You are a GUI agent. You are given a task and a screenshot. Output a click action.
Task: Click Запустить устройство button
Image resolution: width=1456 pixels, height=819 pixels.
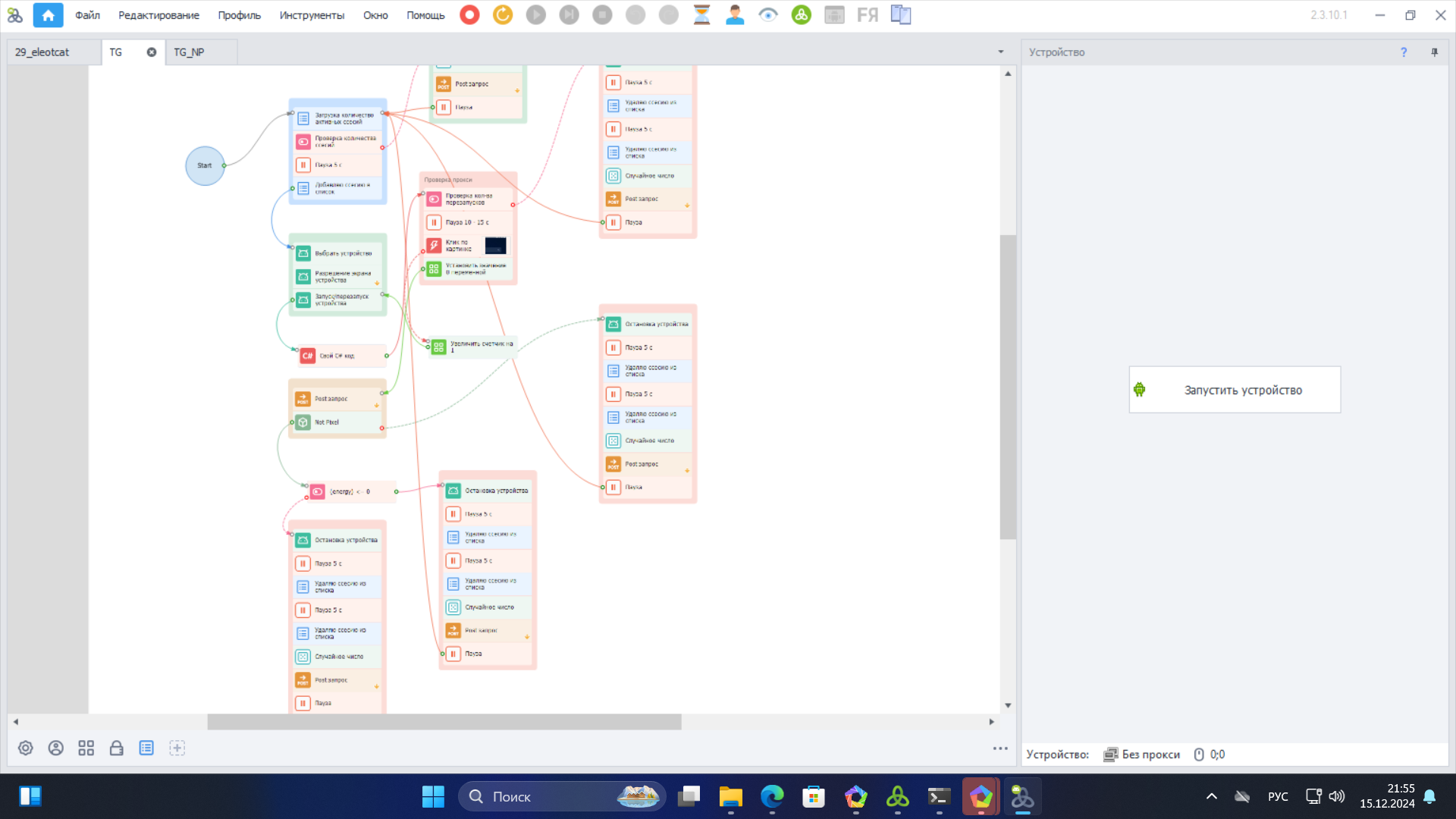pyautogui.click(x=1235, y=390)
